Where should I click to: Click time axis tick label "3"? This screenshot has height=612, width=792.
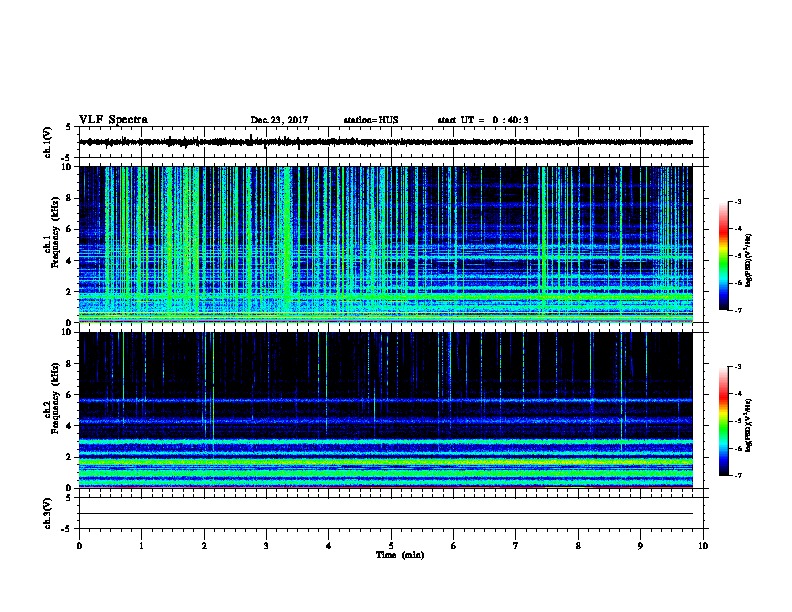click(x=266, y=546)
